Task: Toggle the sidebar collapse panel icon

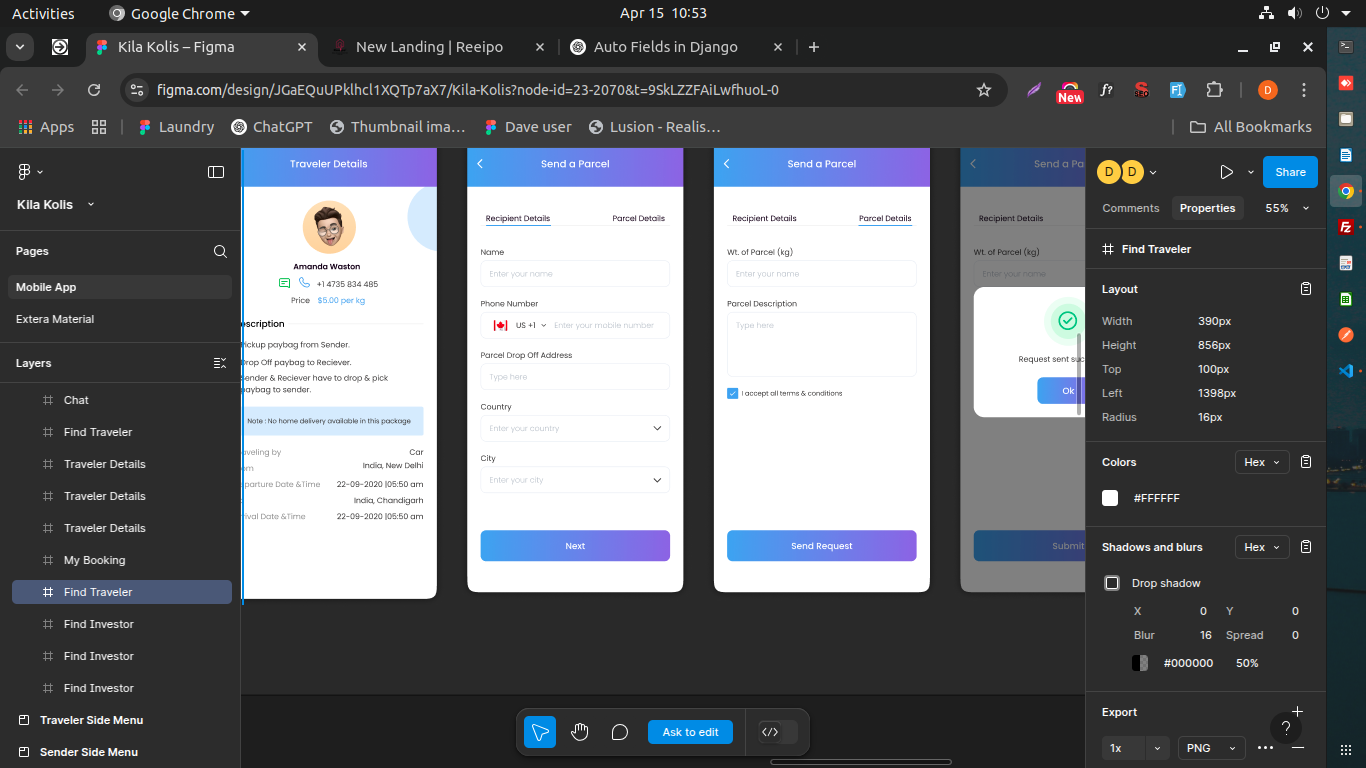Action: [x=216, y=172]
